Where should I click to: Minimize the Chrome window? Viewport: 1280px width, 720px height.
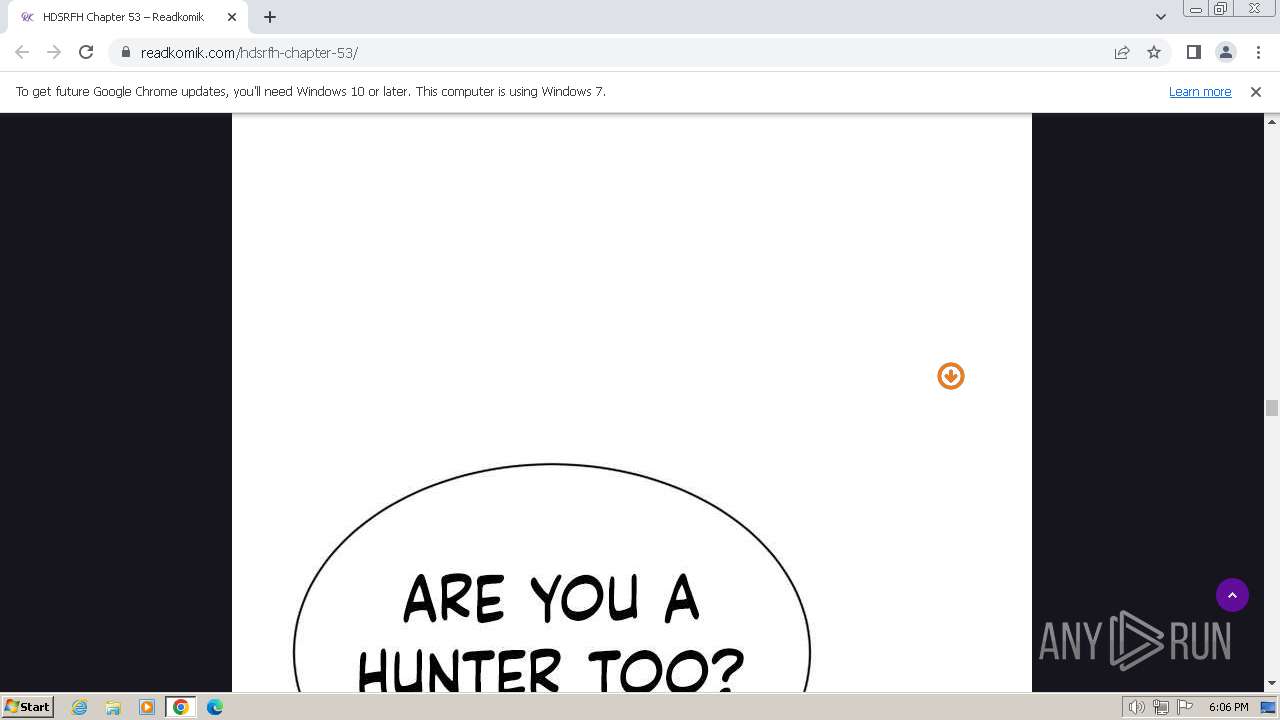point(1196,9)
